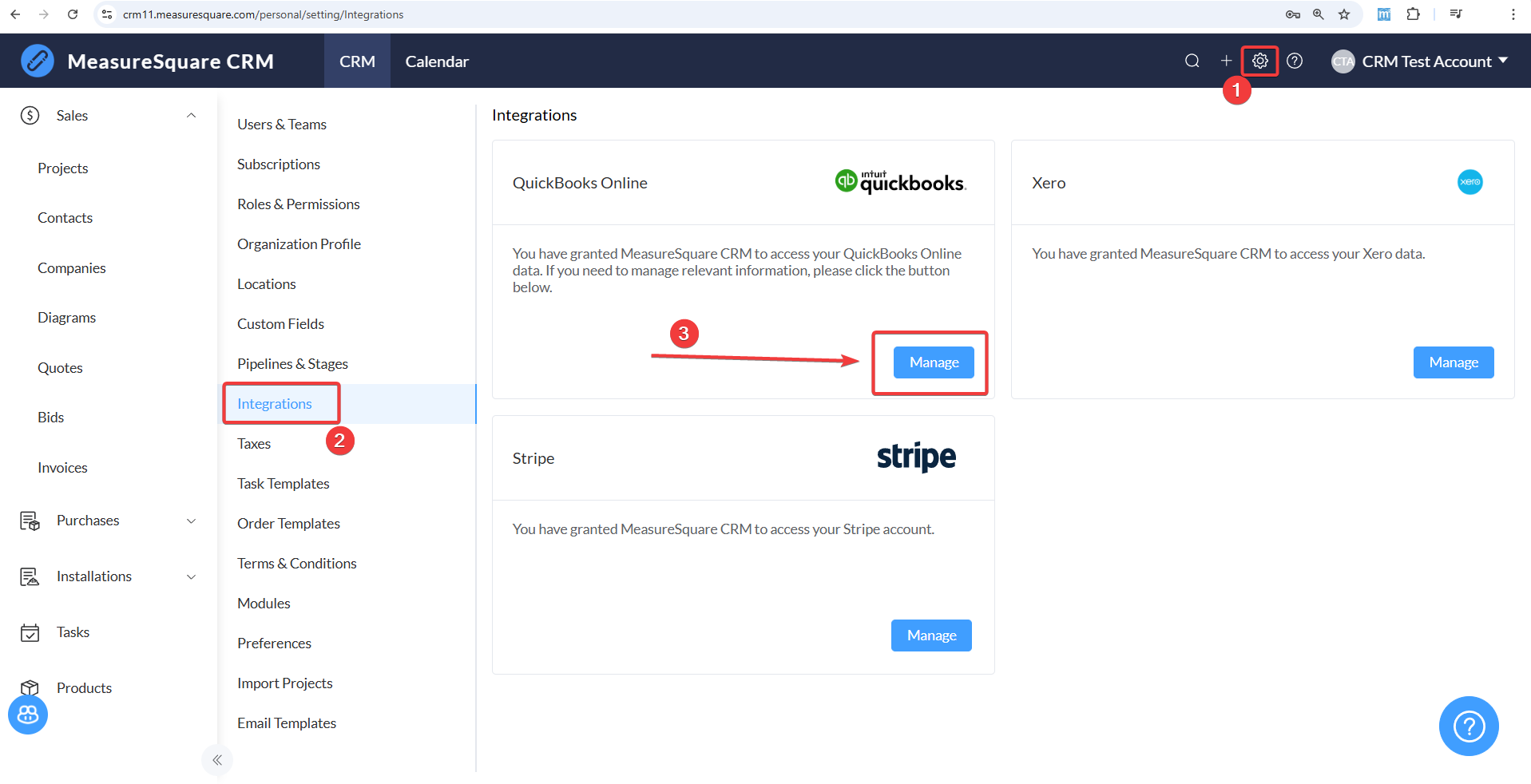Open Locations settings

(x=267, y=284)
